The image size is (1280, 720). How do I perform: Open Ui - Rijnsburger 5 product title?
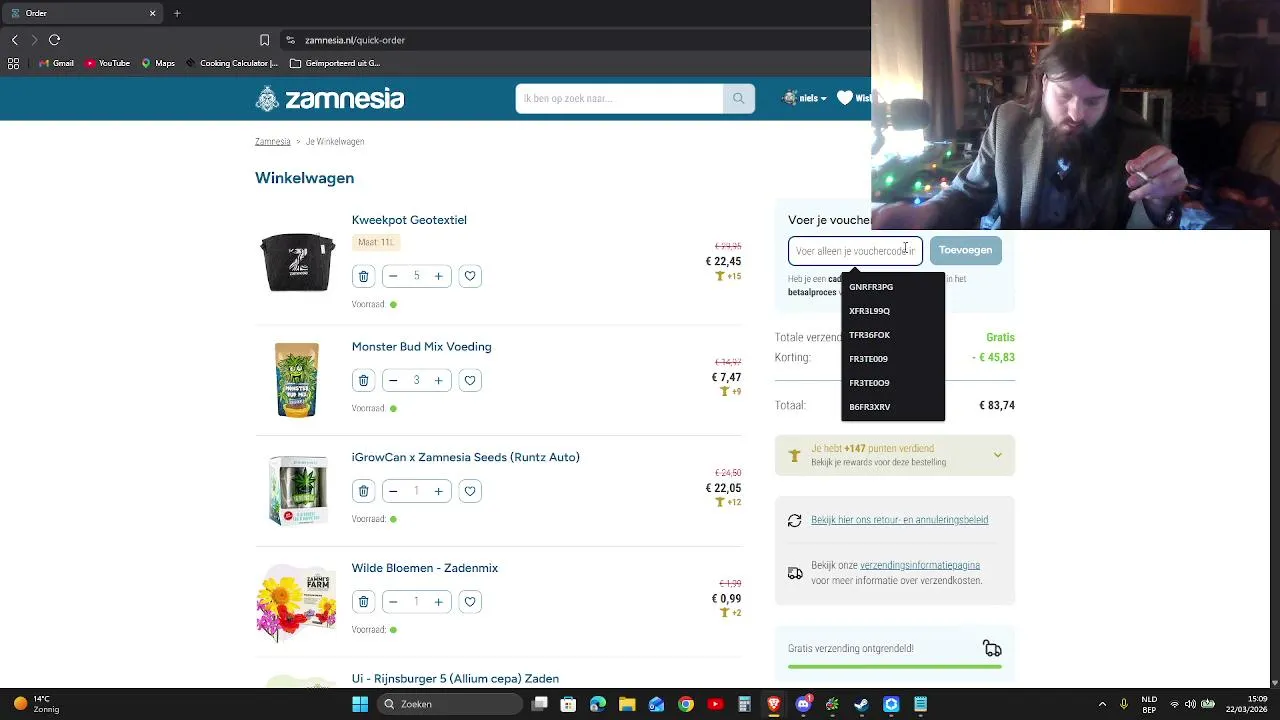(x=455, y=679)
